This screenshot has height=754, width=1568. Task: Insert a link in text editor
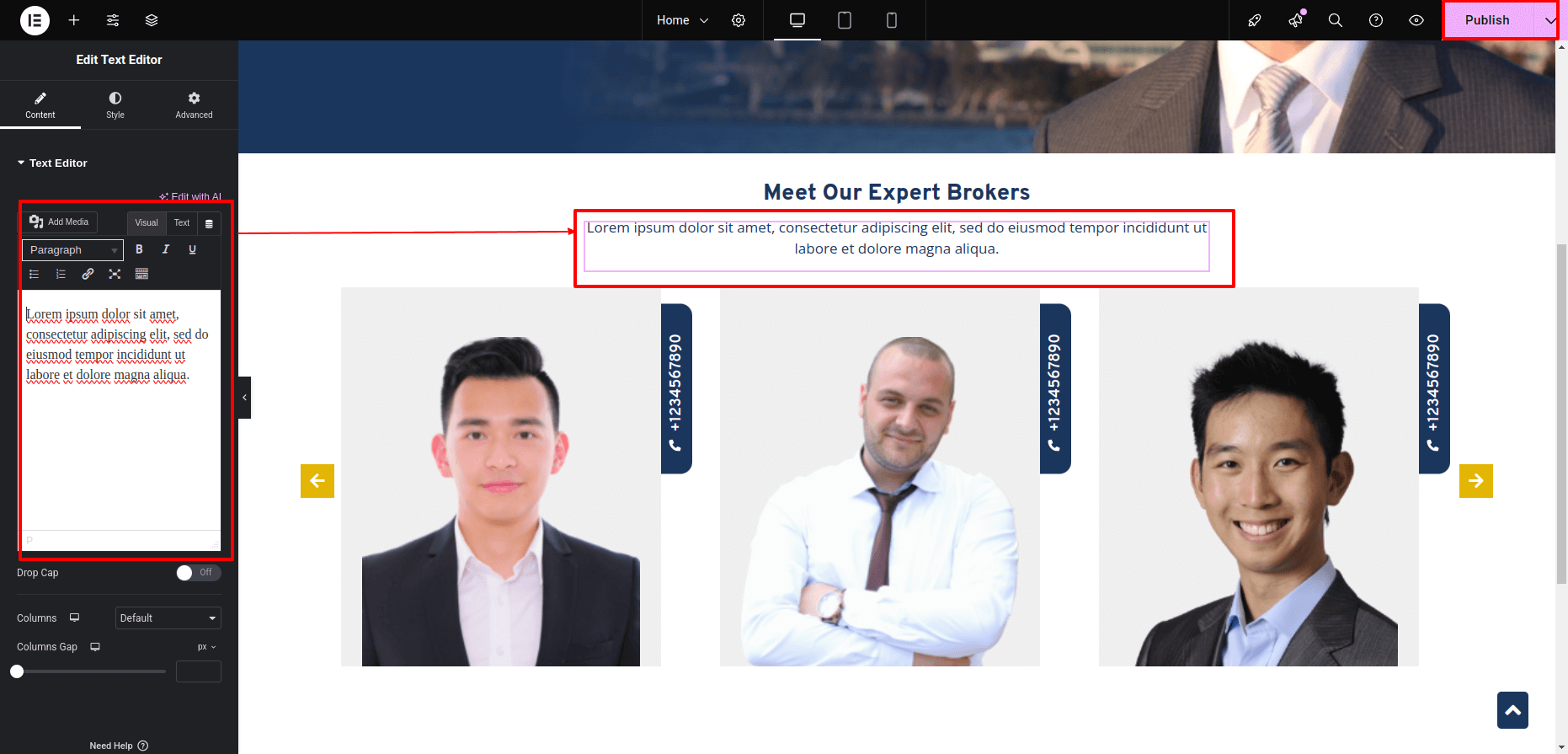tap(88, 274)
